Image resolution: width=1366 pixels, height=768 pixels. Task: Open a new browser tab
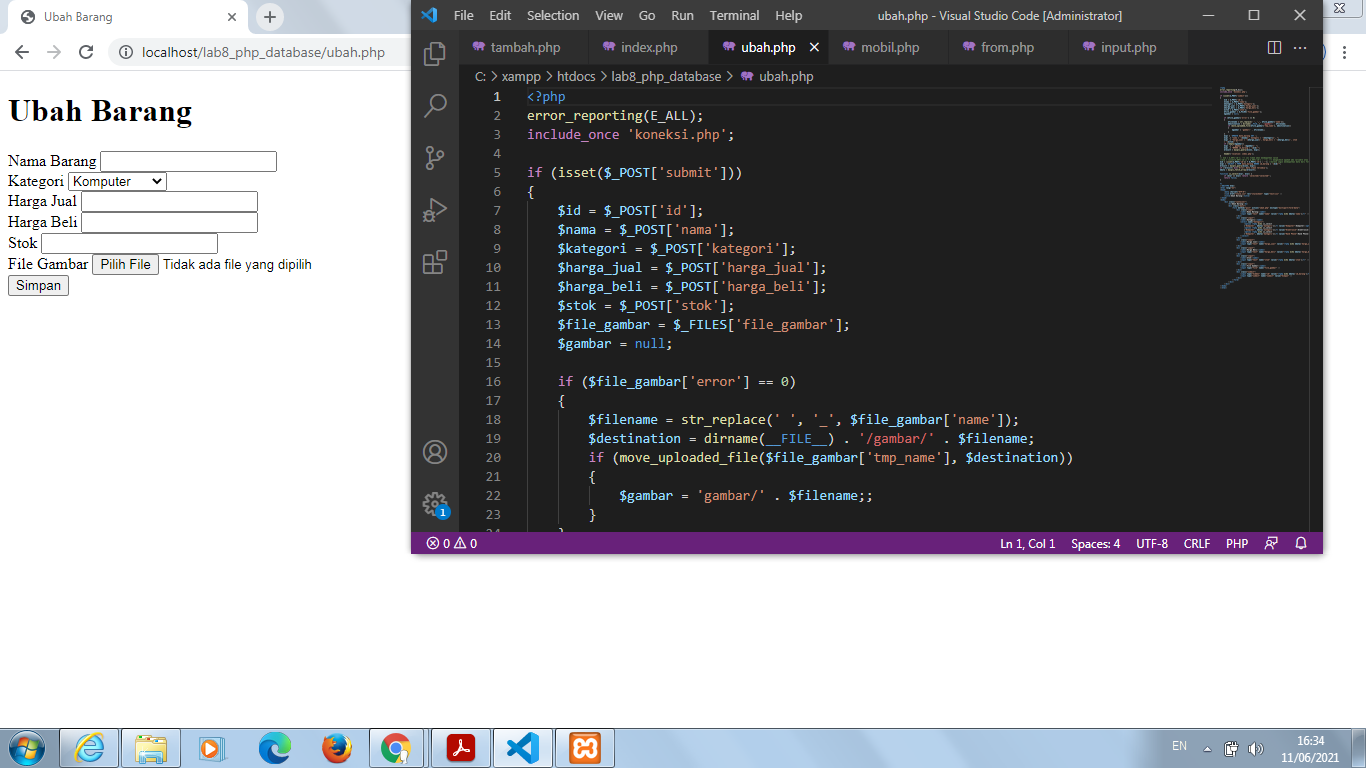[269, 17]
